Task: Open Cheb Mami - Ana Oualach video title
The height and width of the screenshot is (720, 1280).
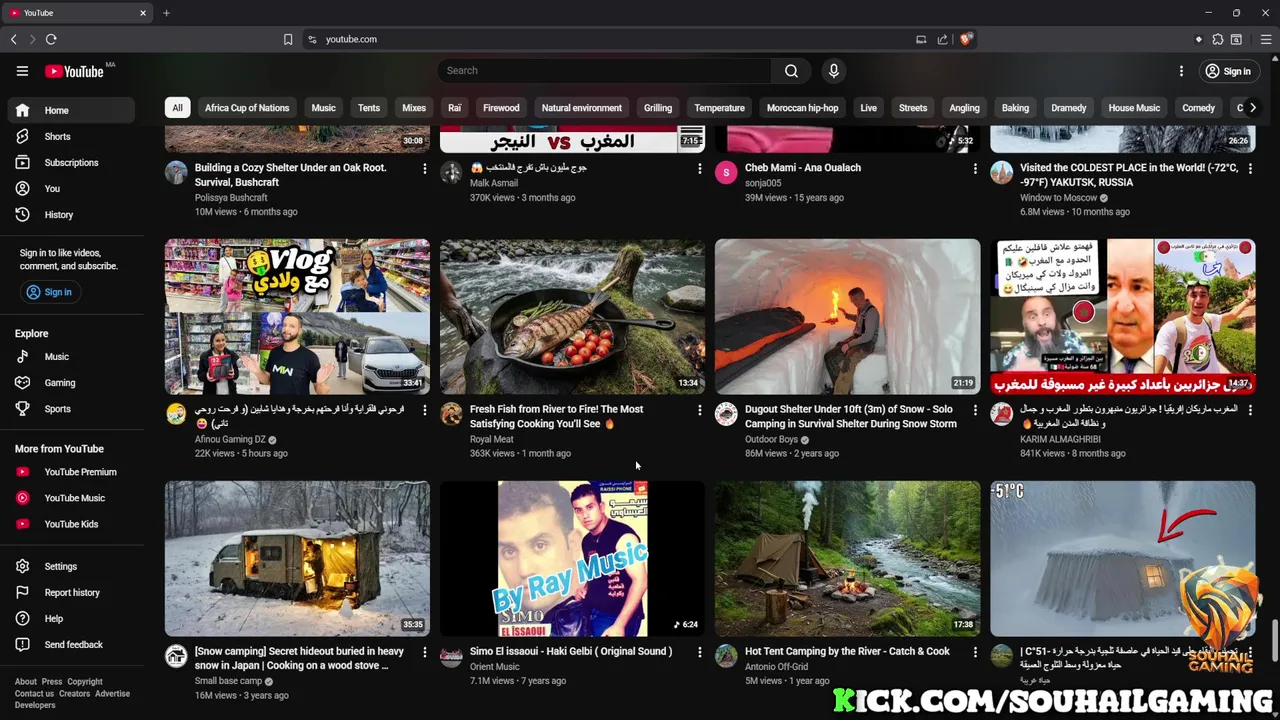Action: click(x=803, y=168)
